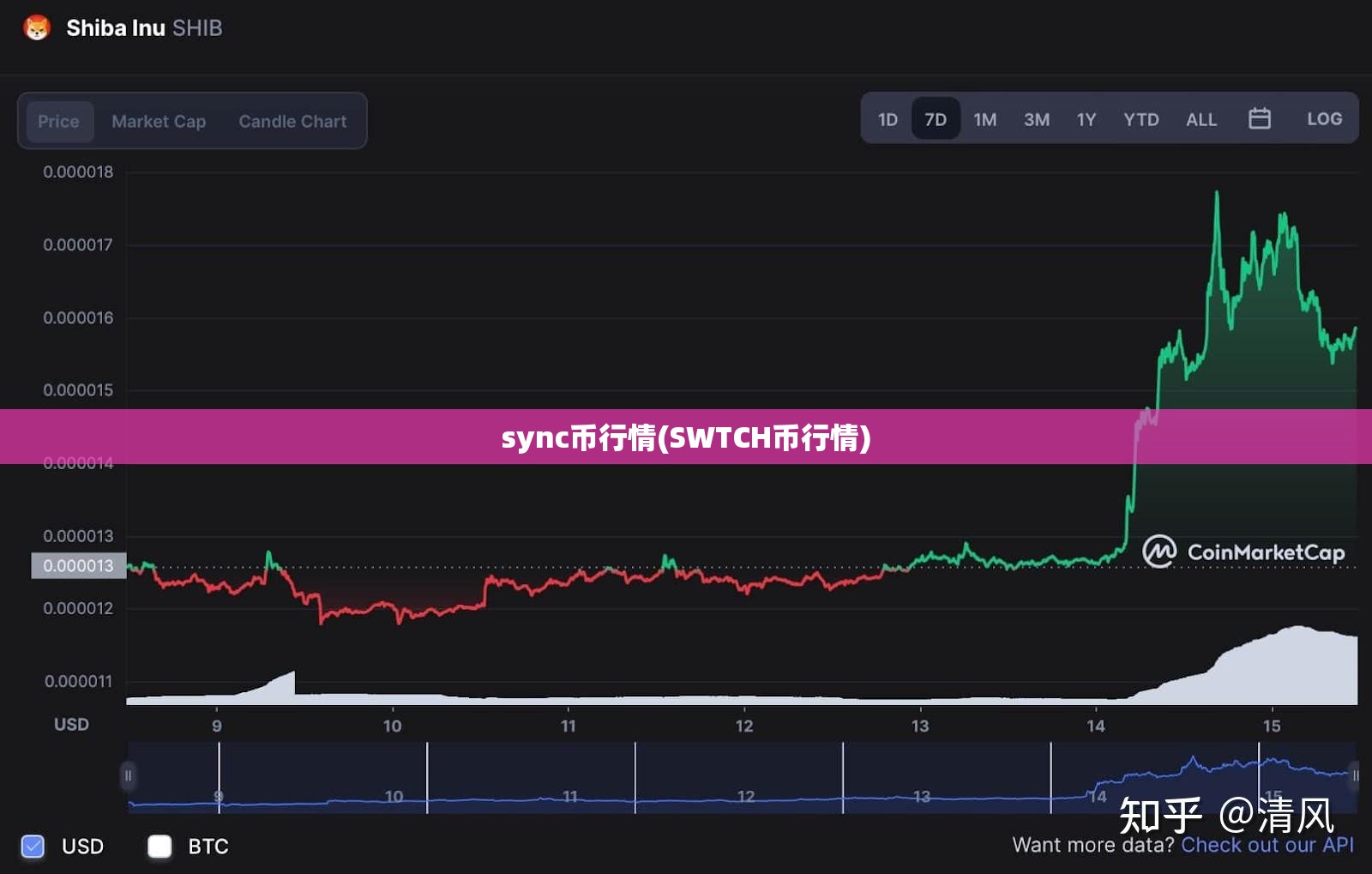Grab the right range slider handle
This screenshot has height=874, width=1372.
pyautogui.click(x=1355, y=775)
